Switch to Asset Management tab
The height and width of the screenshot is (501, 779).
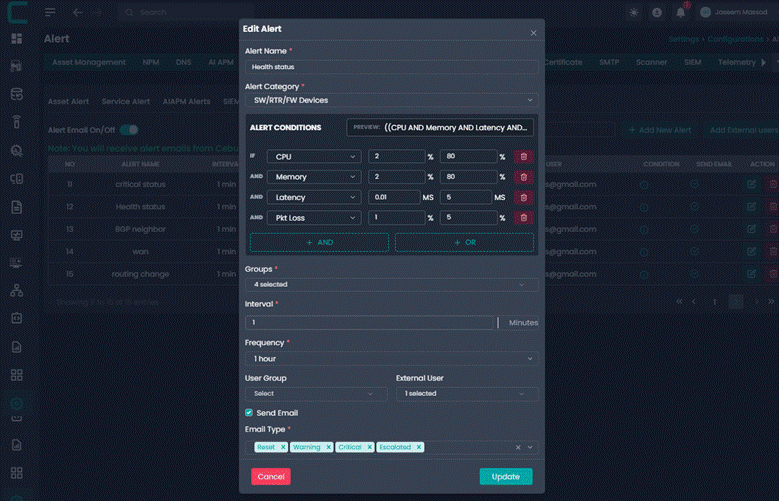(89, 62)
